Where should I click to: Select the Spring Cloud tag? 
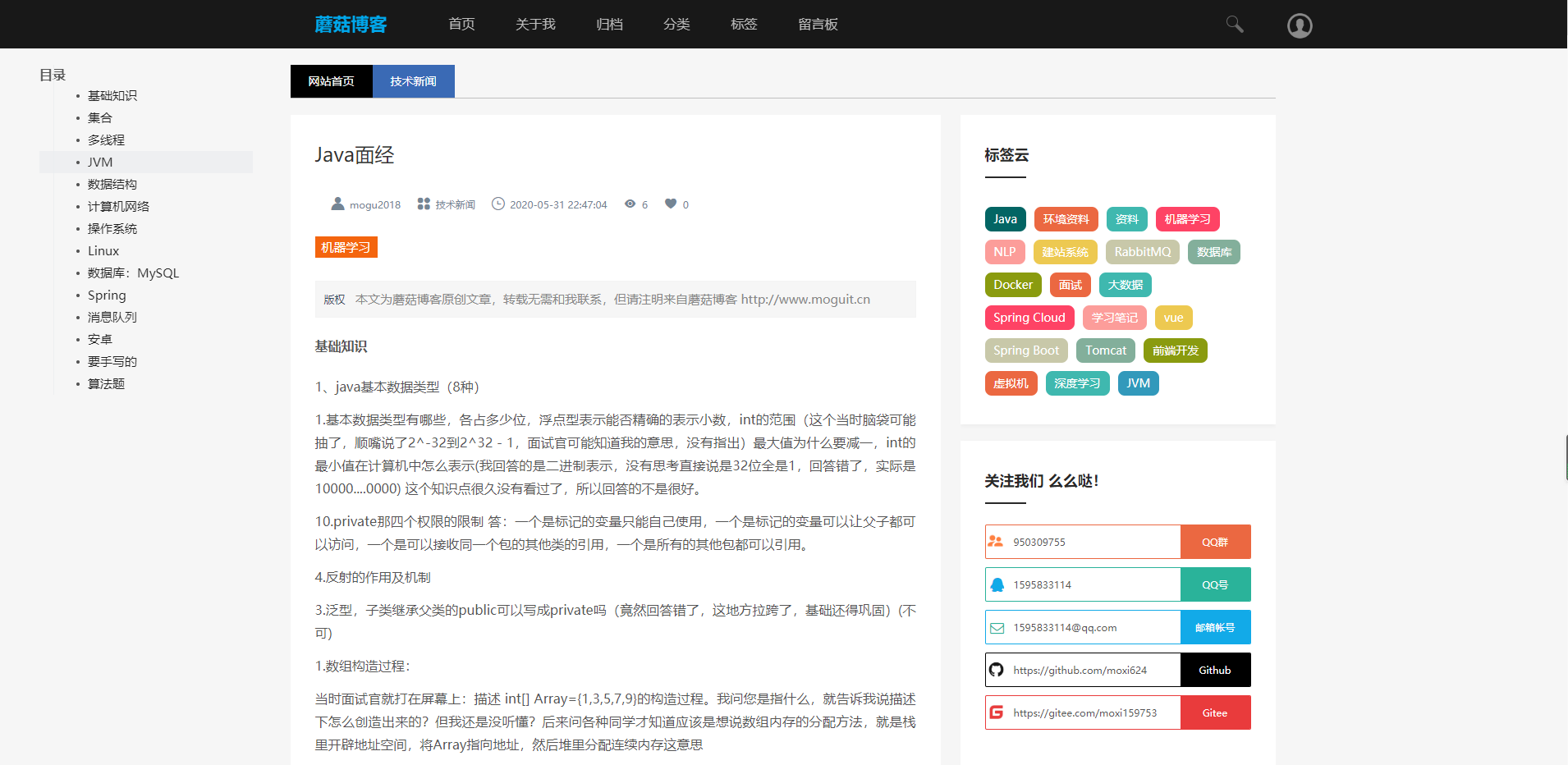click(1029, 318)
